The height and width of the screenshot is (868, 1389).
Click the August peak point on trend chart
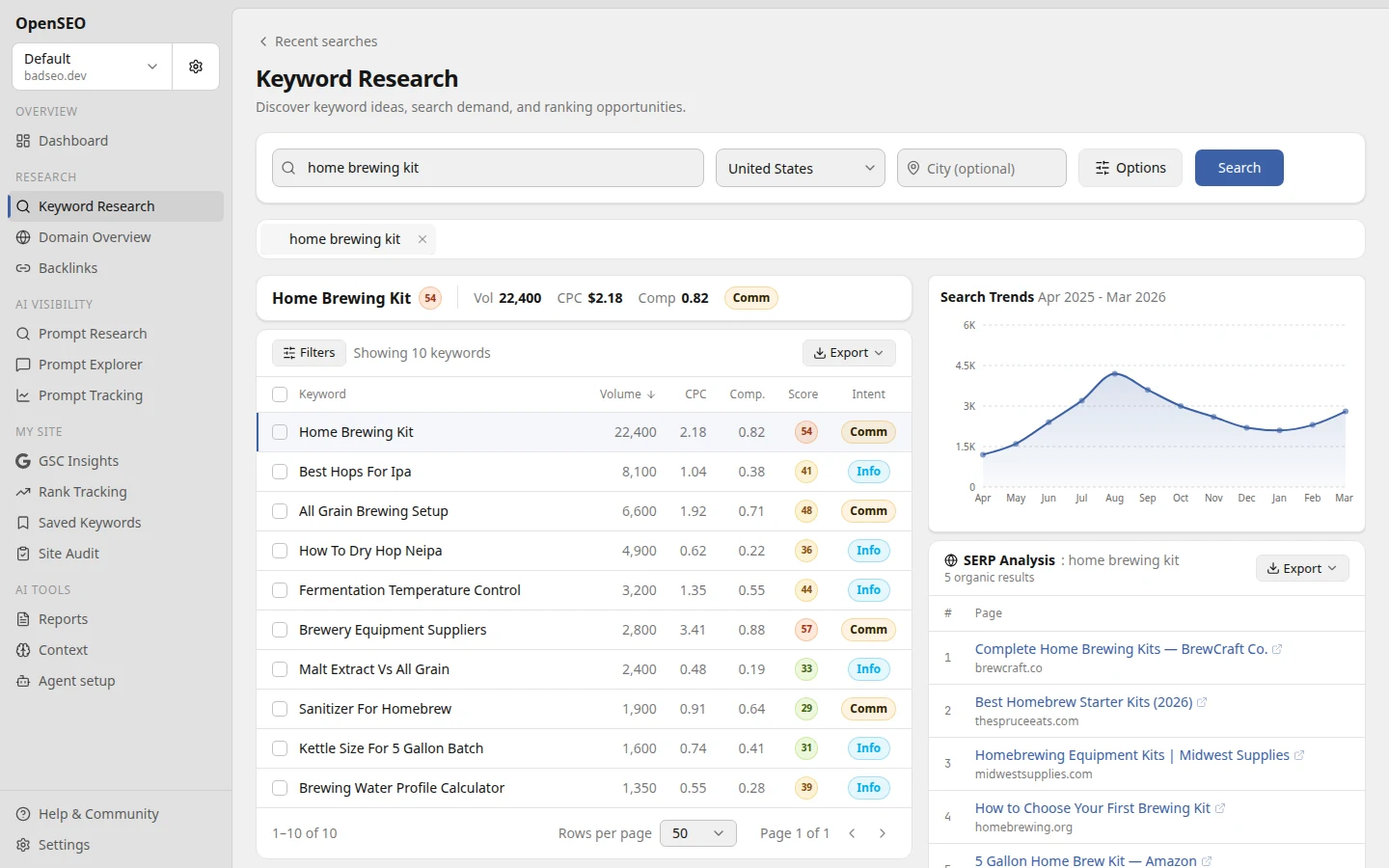point(1115,373)
